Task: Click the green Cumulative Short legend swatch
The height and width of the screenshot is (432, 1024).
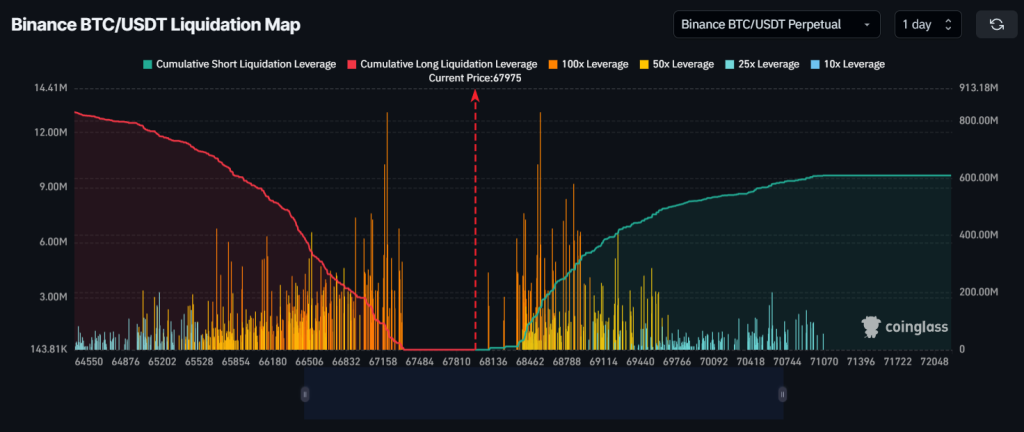Action: (148, 64)
